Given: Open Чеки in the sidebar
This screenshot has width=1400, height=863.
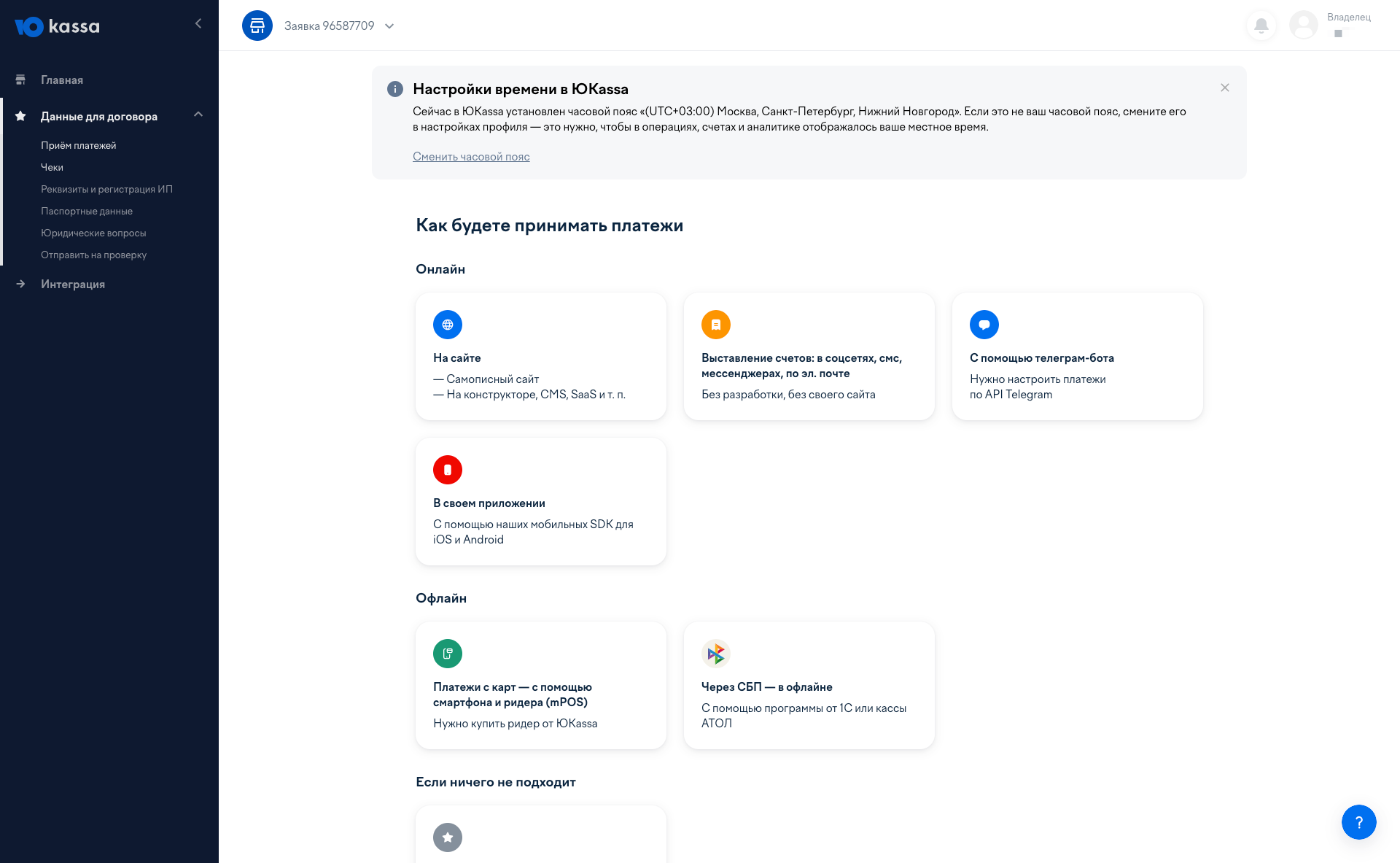Looking at the screenshot, I should pos(52,168).
